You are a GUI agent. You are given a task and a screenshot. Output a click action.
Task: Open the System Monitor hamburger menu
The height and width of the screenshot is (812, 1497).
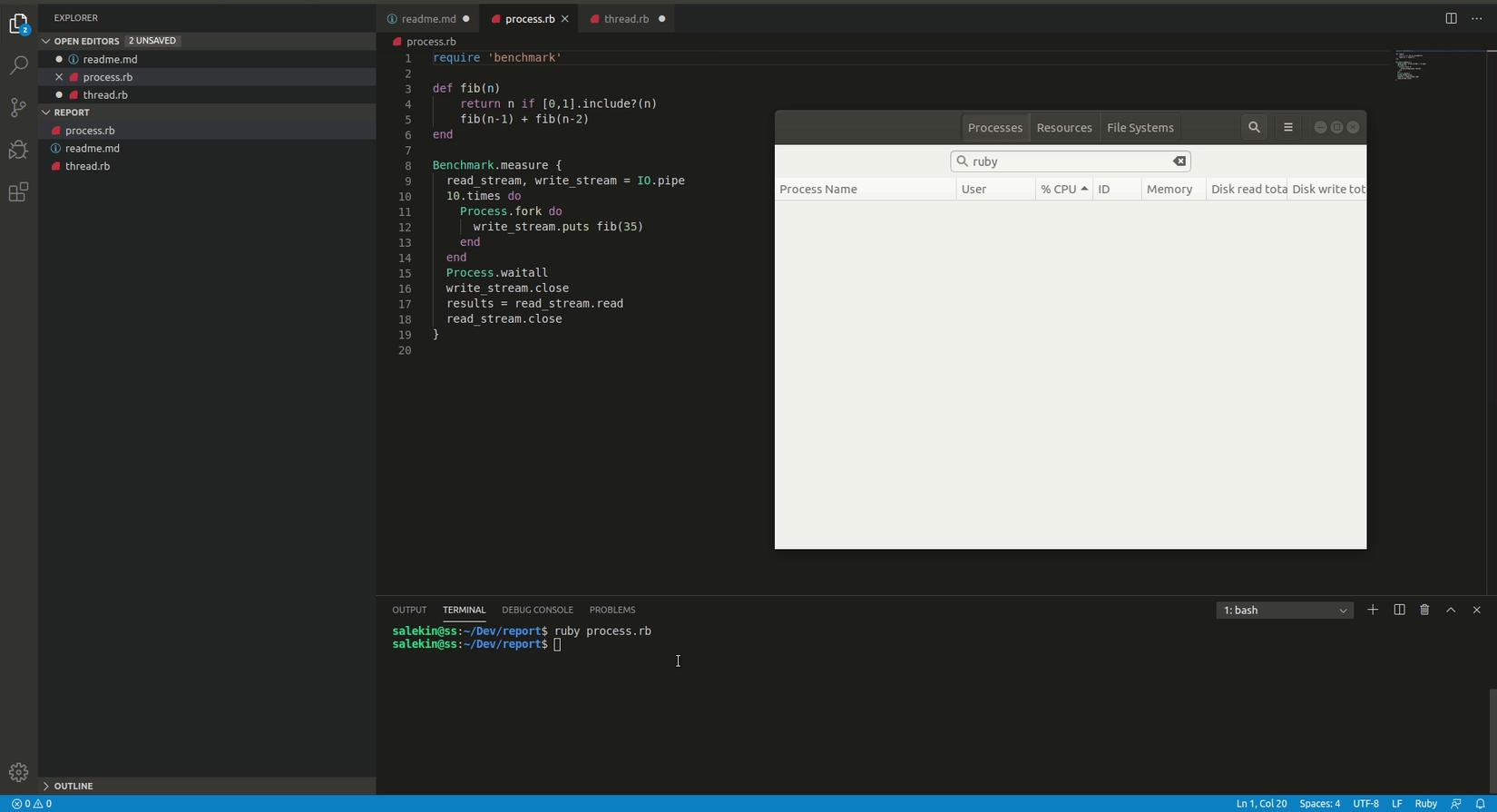(1288, 128)
